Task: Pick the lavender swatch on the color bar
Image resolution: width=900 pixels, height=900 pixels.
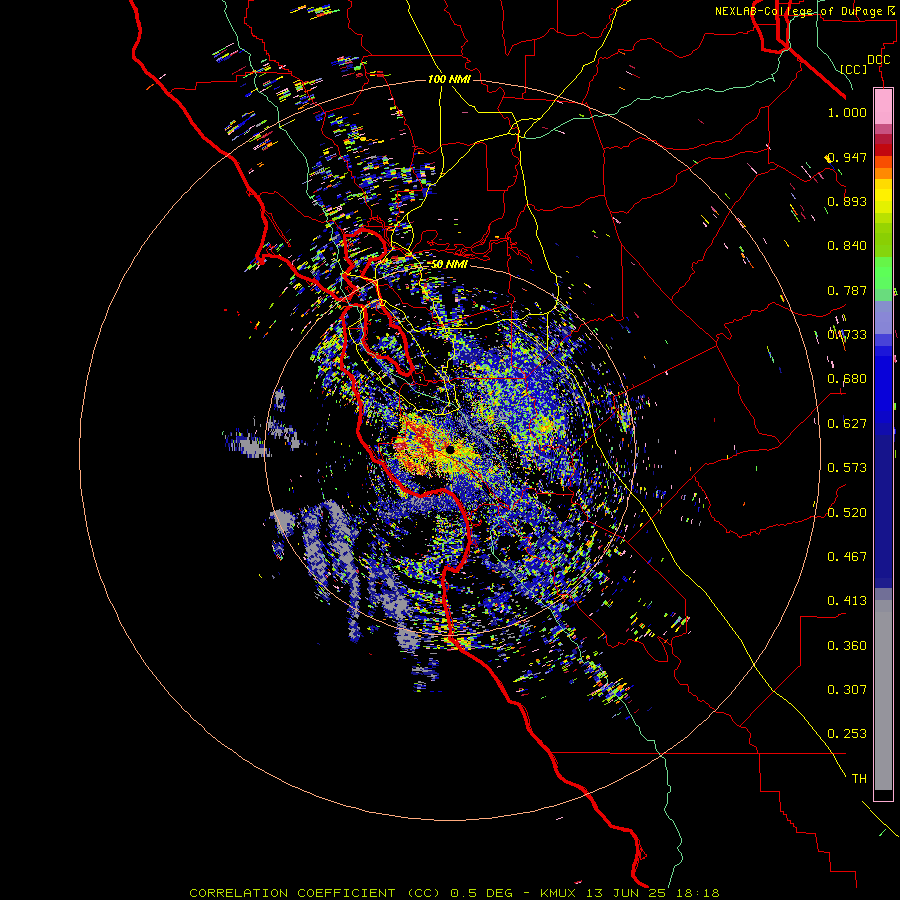Action: 883,317
